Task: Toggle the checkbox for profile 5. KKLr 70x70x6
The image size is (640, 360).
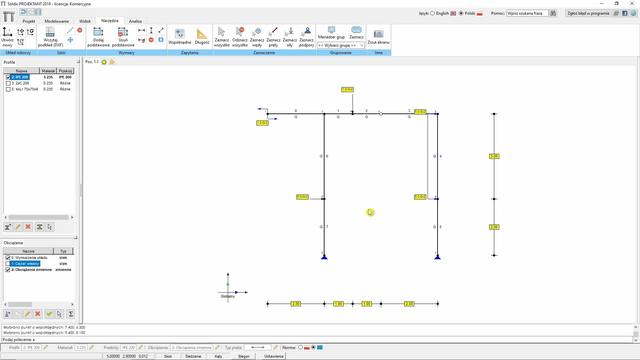Action: click(x=8, y=89)
